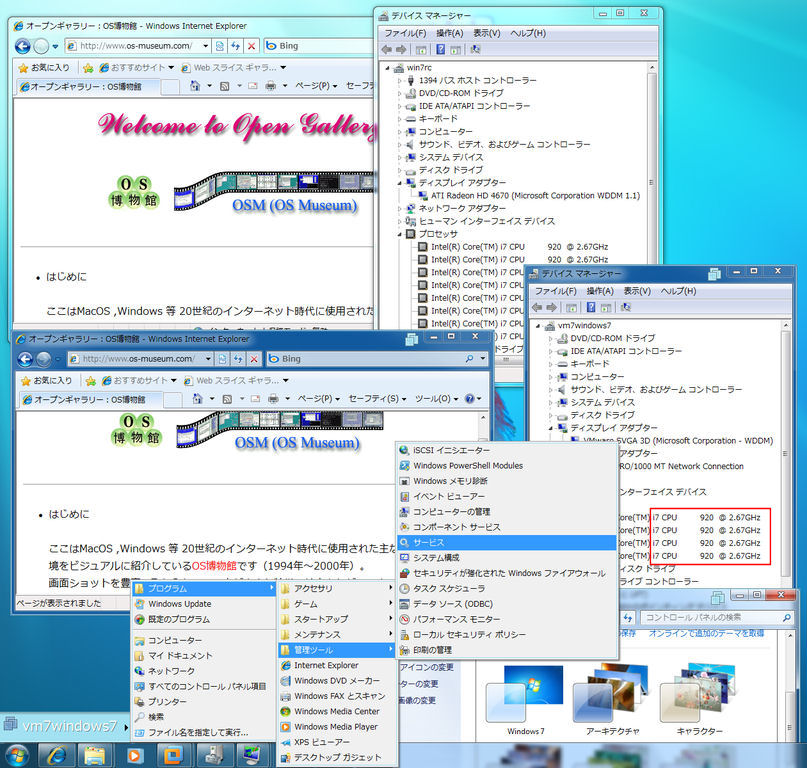
Task: Collapse プロセッサ node in win7rc Device Manager
Action: [x=399, y=234]
